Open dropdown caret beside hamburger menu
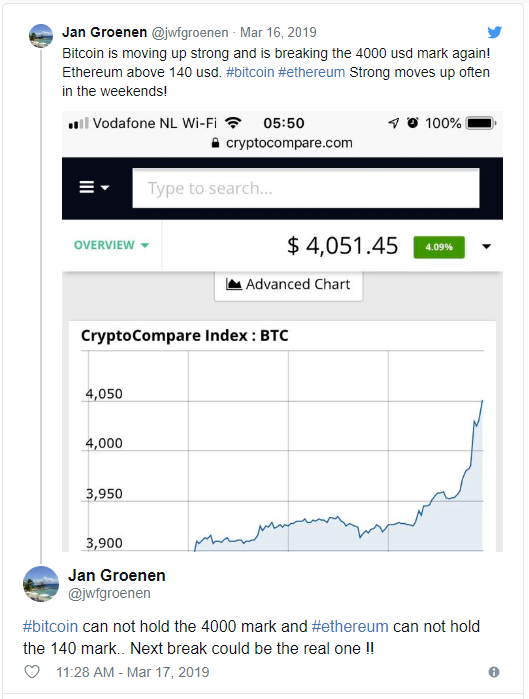 point(105,188)
